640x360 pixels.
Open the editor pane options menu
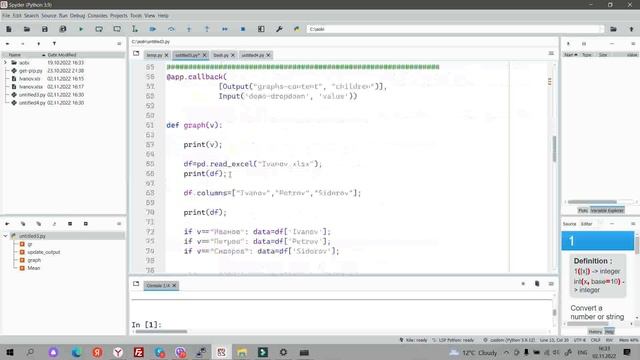pos(551,53)
